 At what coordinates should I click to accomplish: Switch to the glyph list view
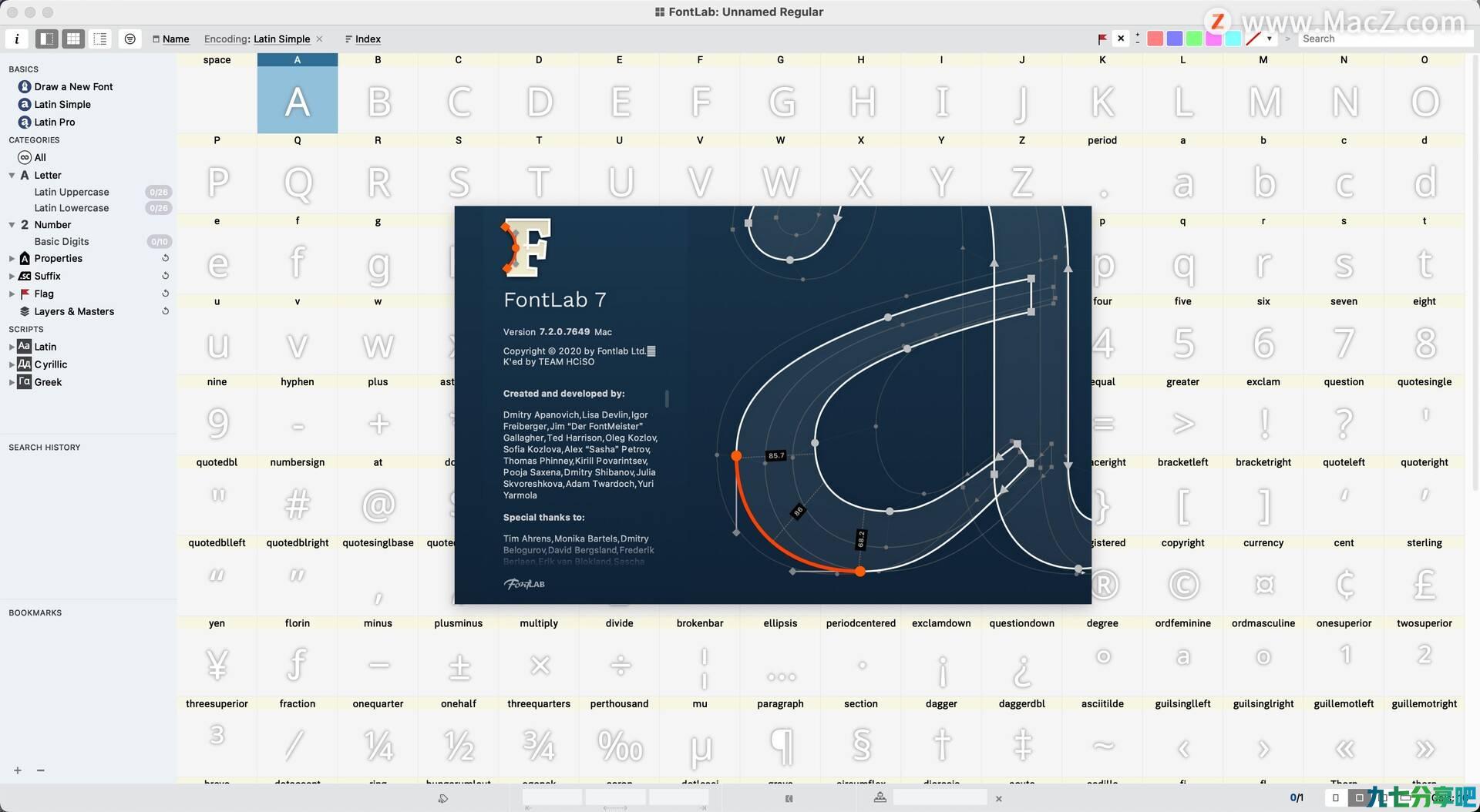tap(100, 39)
